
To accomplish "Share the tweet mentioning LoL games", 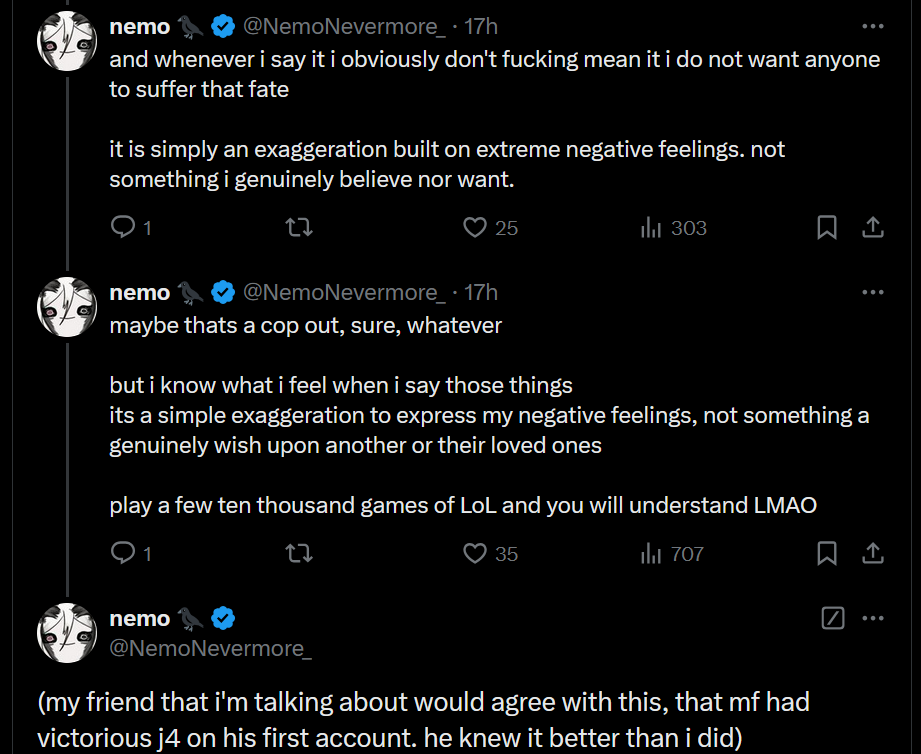I will click(x=872, y=553).
